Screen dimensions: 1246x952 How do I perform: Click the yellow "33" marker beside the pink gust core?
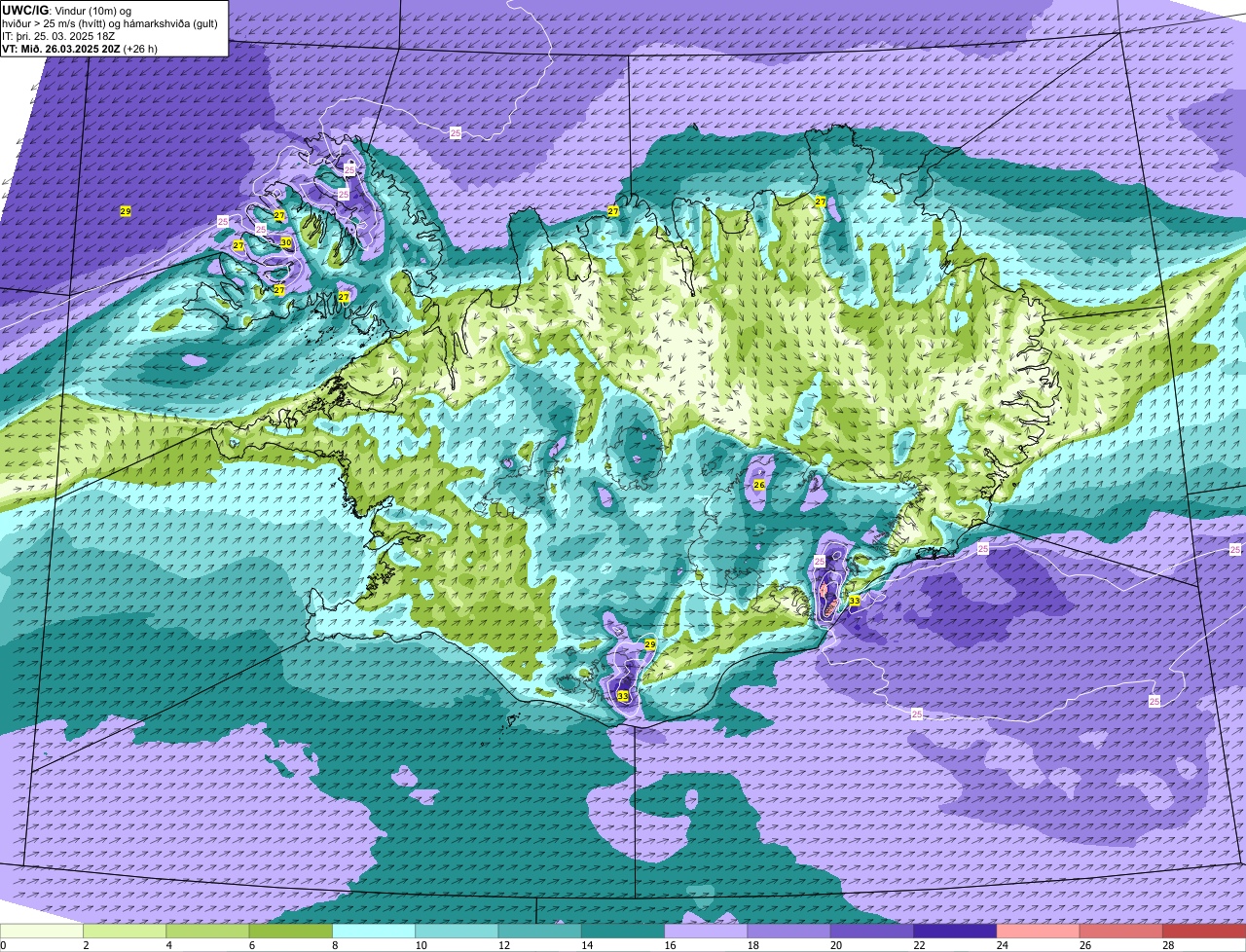(854, 601)
